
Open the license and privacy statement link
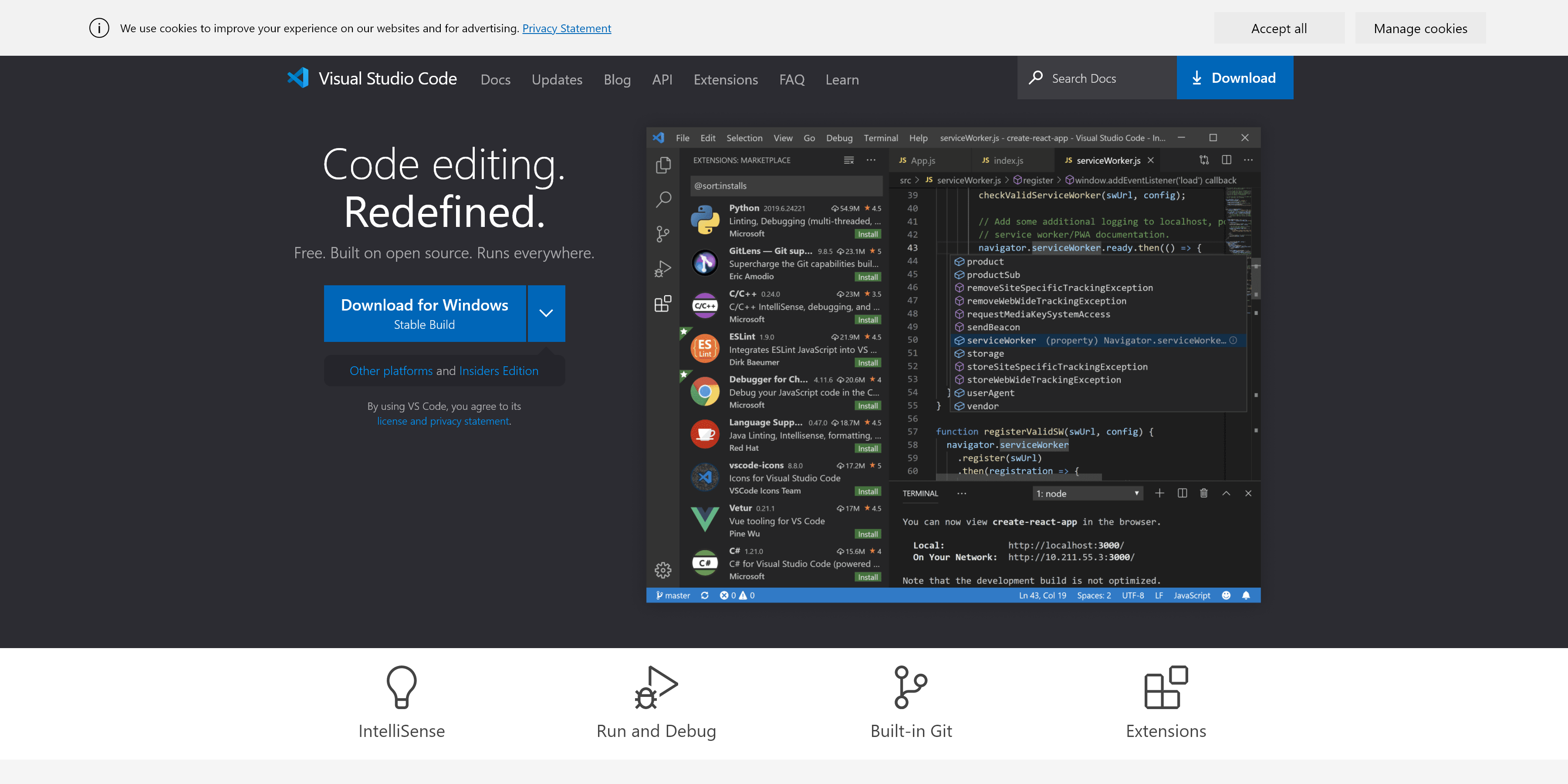pyautogui.click(x=443, y=421)
